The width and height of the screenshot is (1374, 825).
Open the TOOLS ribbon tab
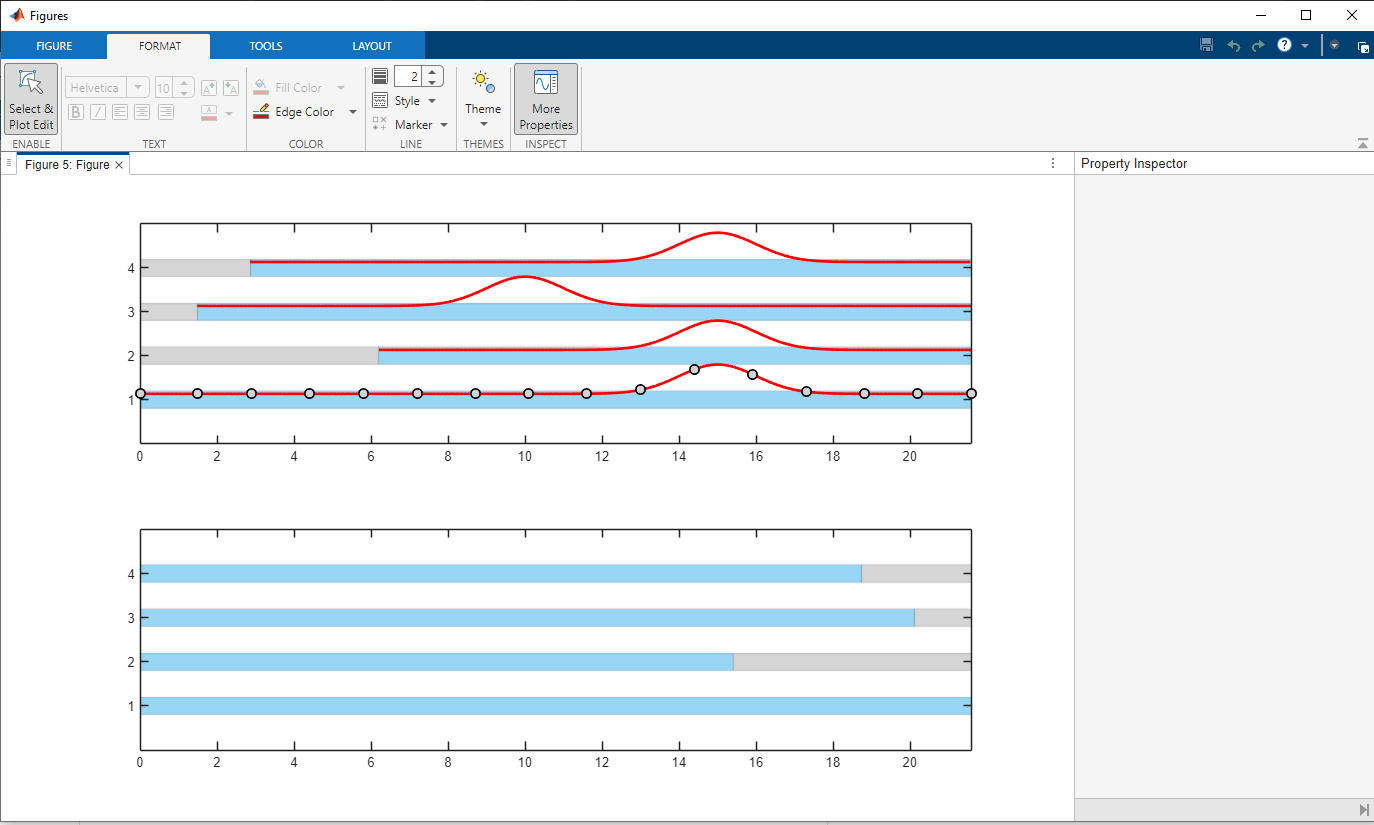point(266,46)
